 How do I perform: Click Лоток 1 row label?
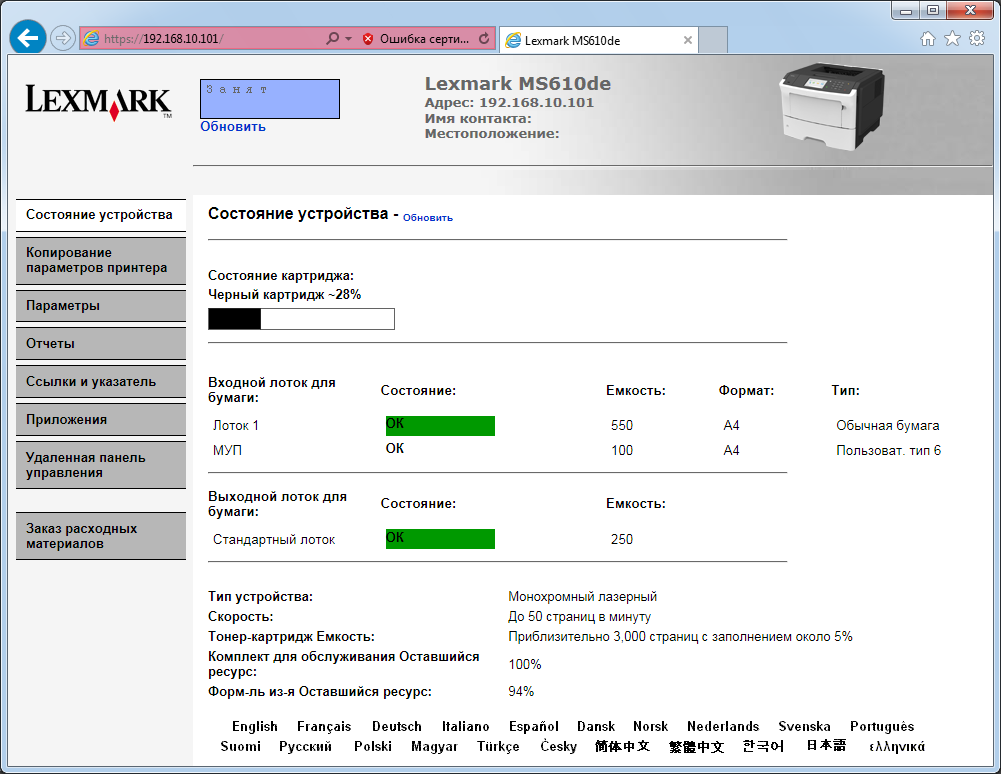point(236,425)
